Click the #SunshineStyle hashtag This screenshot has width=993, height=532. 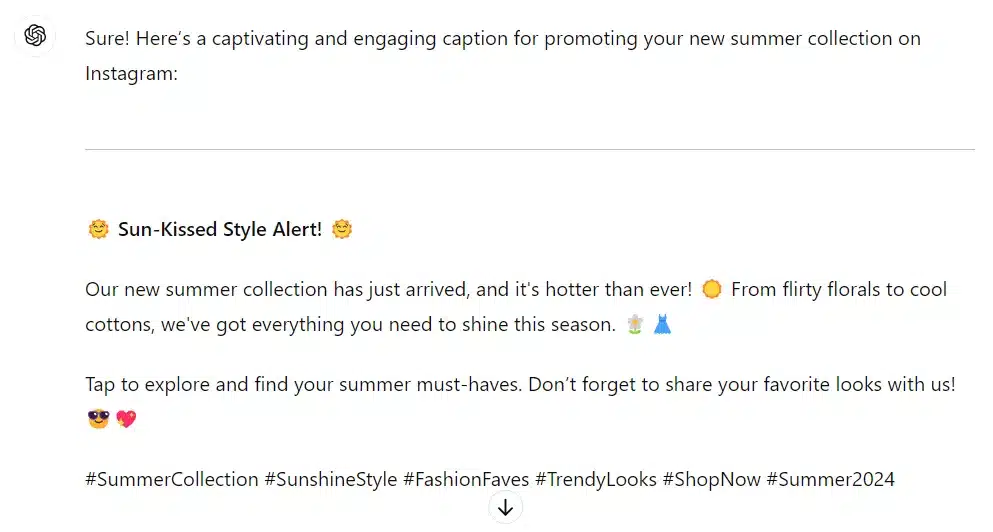click(x=331, y=480)
